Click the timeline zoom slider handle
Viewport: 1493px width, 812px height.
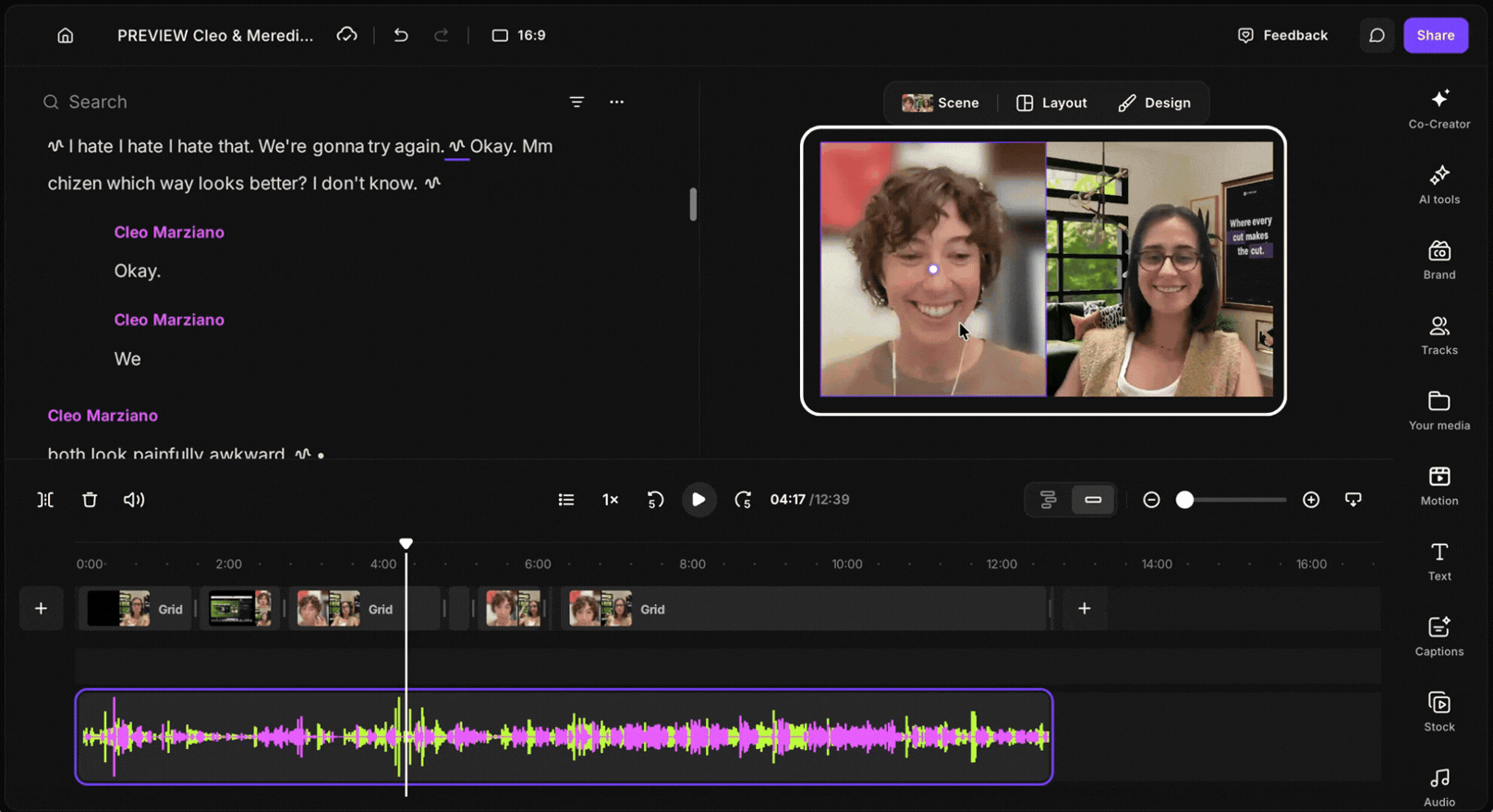pos(1185,500)
